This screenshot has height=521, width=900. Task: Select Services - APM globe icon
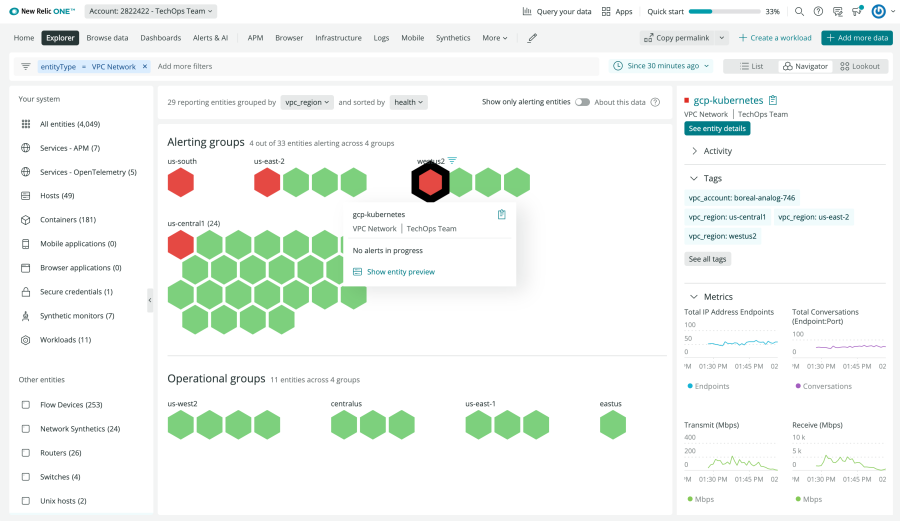pos(26,148)
